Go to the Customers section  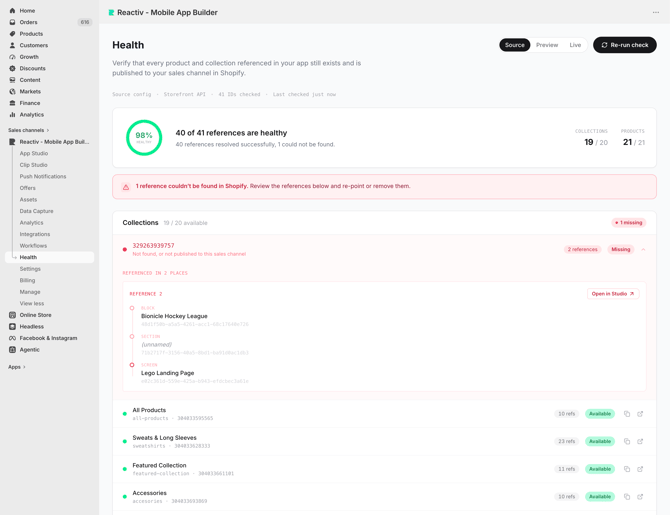34,45
